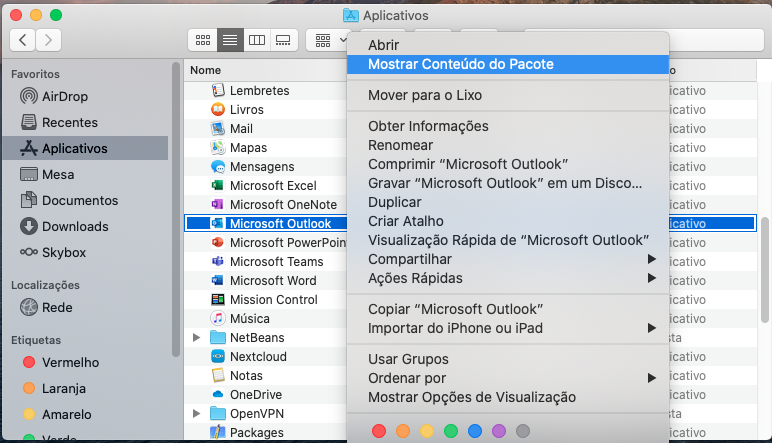The image size is (772, 443).
Task: Select the OpenVPN folder row
Action: [x=266, y=413]
